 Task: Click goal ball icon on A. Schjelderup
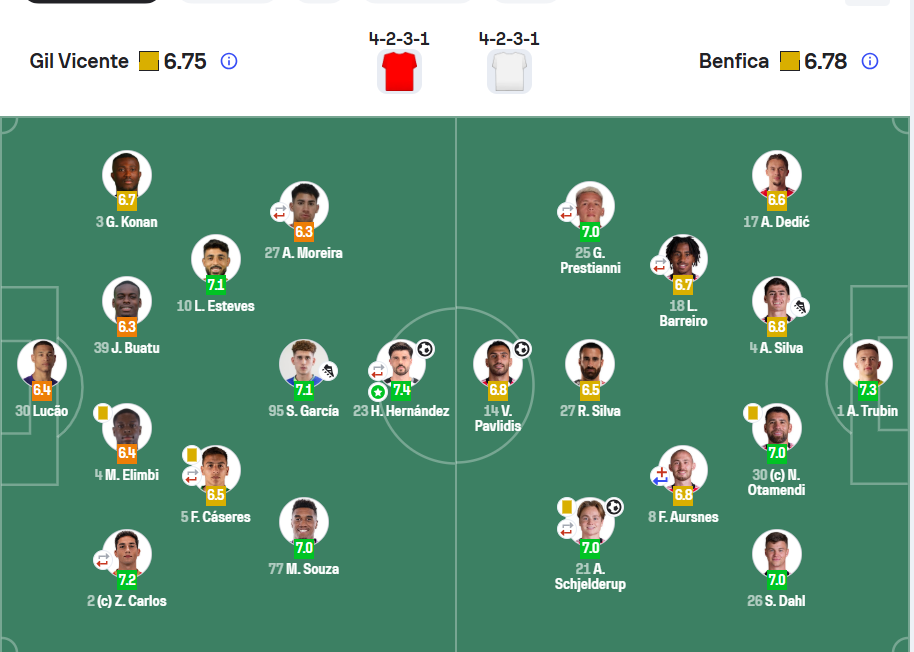click(614, 507)
